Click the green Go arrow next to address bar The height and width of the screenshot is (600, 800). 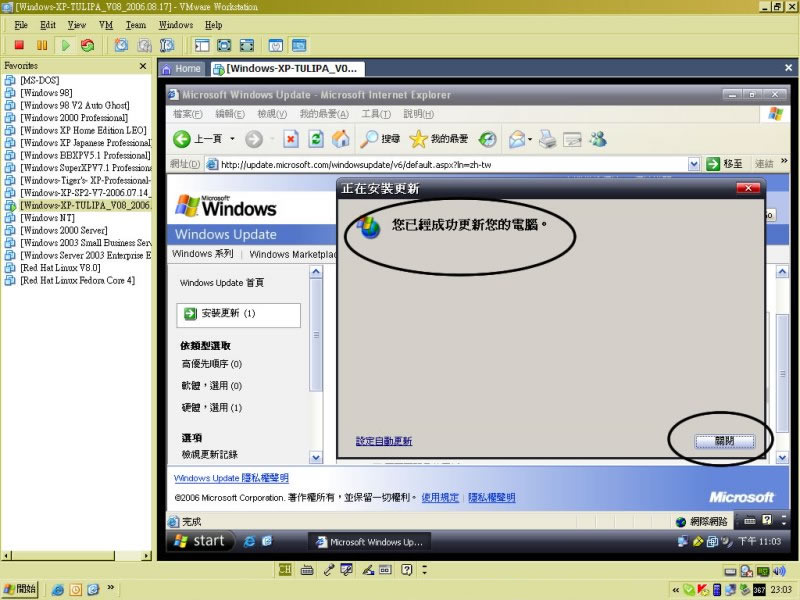pos(713,164)
